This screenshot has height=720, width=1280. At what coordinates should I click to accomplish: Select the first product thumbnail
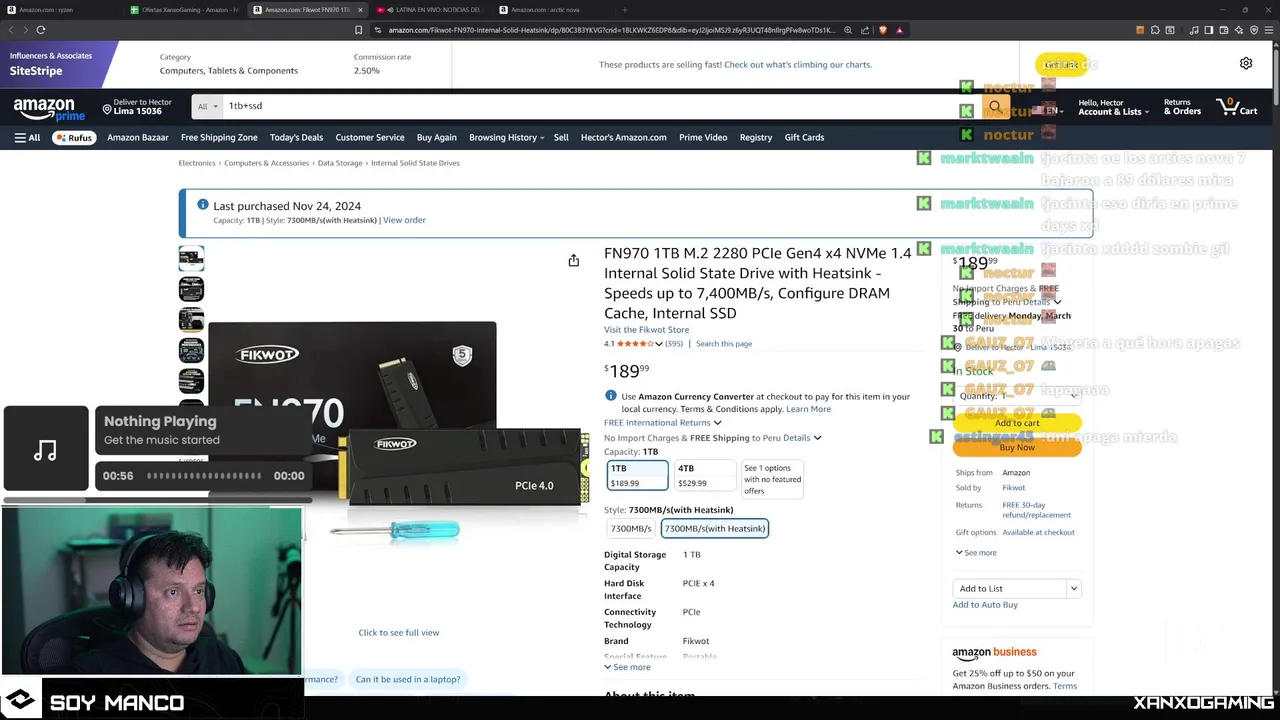[x=191, y=258]
